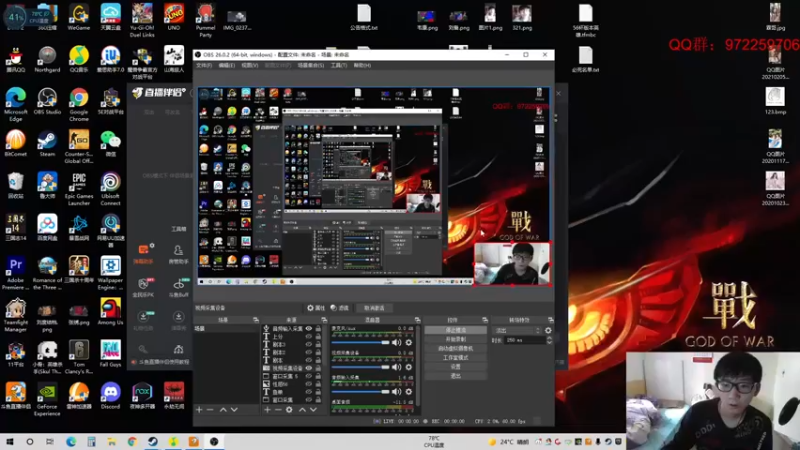This screenshot has height=450, width=800.
Task: Open the 淡出 transition dropdown
Action: point(517,330)
